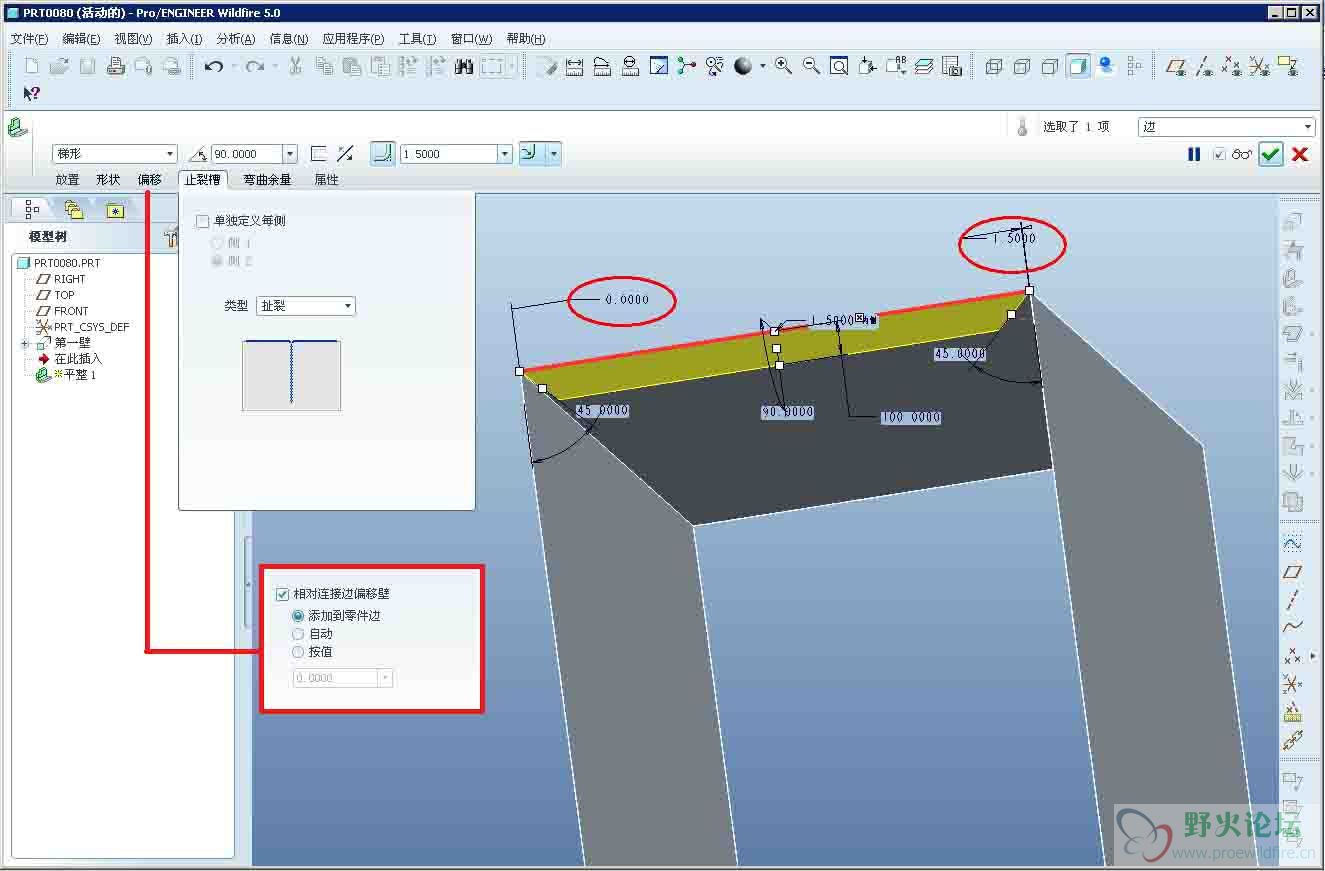The height and width of the screenshot is (871, 1325).
Task: Click the 100.0000 dimension in the viewport
Action: (x=911, y=417)
